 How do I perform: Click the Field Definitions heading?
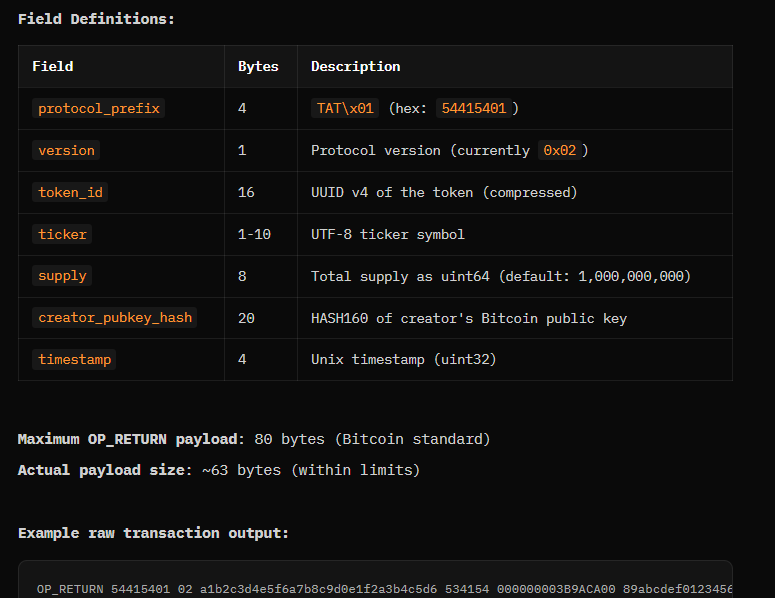[96, 18]
